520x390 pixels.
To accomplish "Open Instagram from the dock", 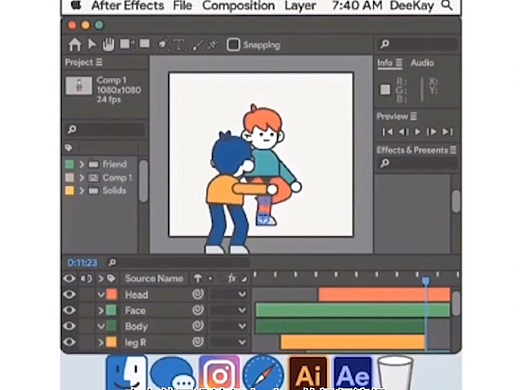I will [x=219, y=373].
